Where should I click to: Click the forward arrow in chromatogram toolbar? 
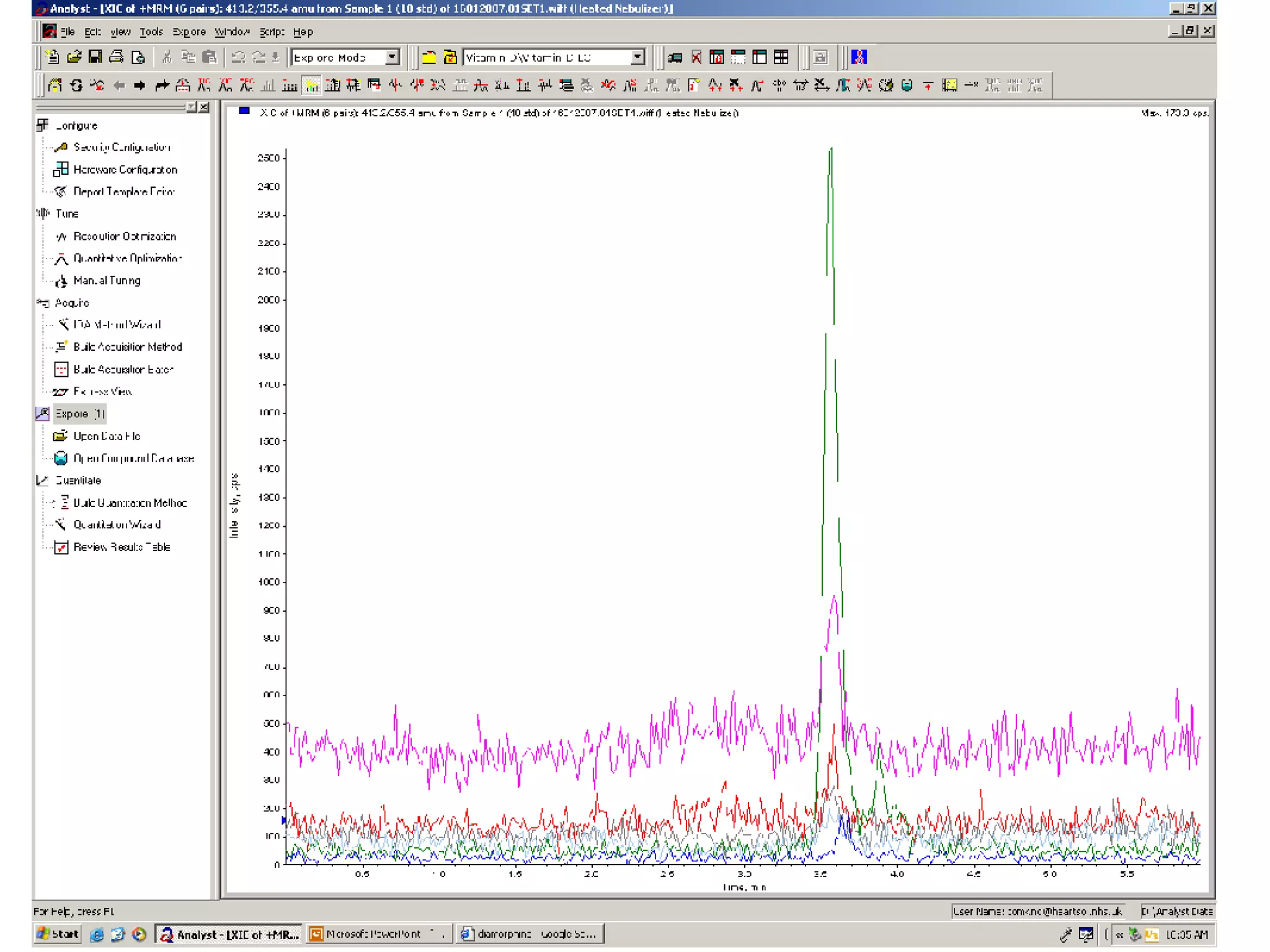coord(140,86)
